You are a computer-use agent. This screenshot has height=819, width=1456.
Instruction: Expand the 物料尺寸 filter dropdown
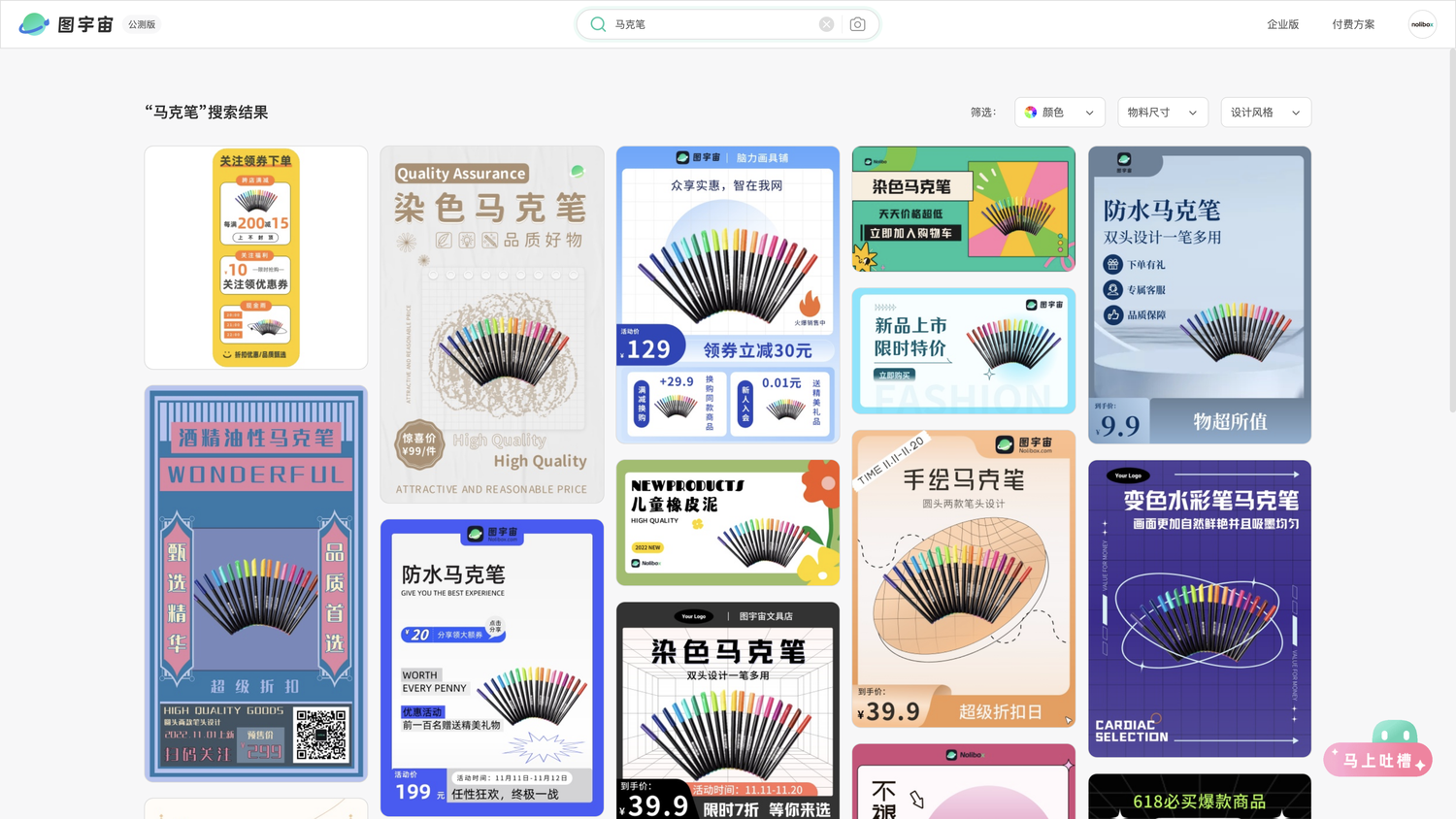pos(1163,113)
